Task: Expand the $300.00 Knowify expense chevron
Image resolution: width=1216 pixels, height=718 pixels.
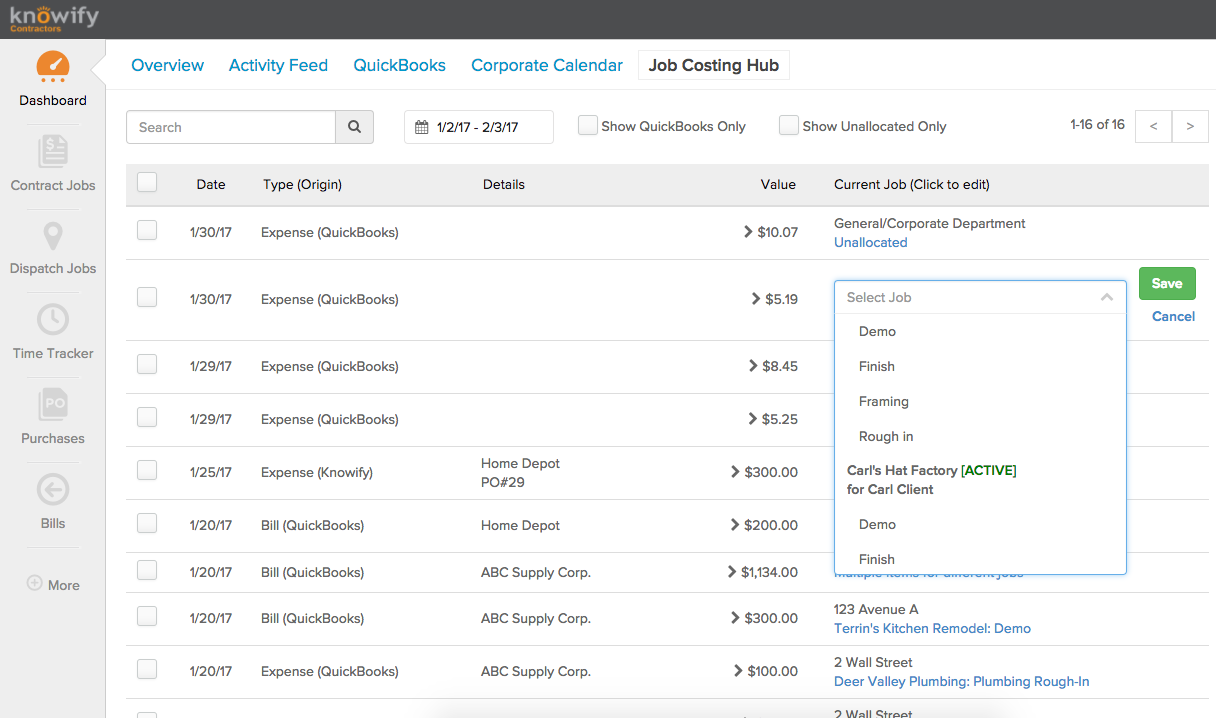Action: point(736,472)
